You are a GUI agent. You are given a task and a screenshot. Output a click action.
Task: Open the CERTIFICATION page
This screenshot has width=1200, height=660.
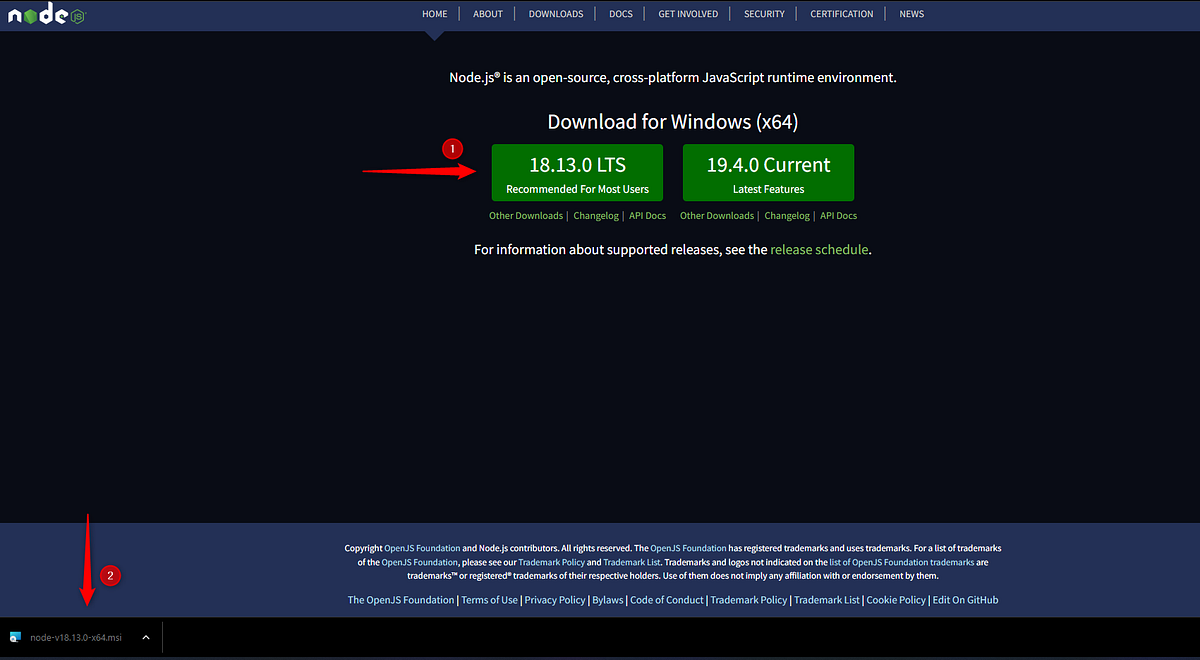pyautogui.click(x=841, y=13)
